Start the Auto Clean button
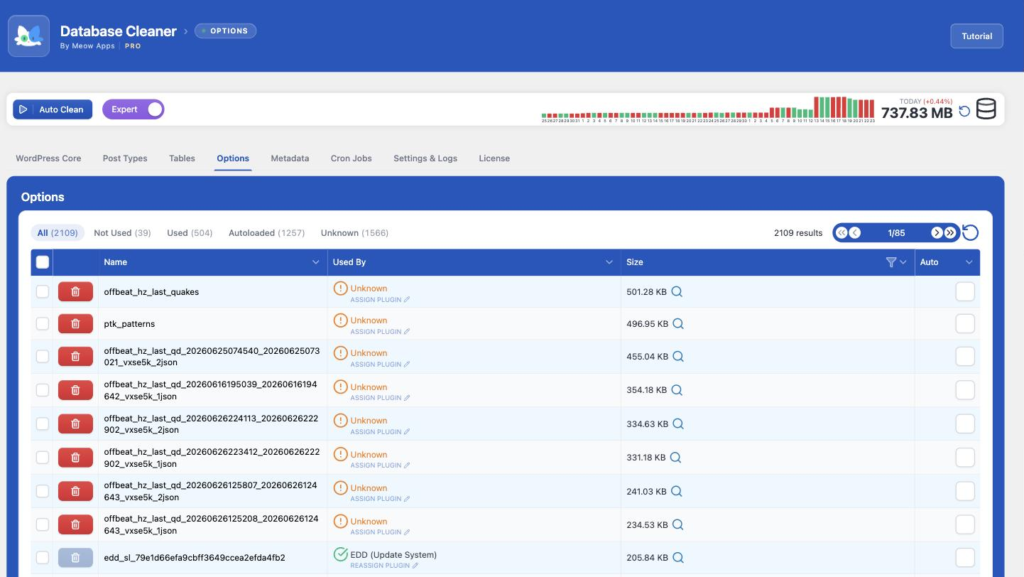This screenshot has width=1024, height=577. [x=53, y=110]
